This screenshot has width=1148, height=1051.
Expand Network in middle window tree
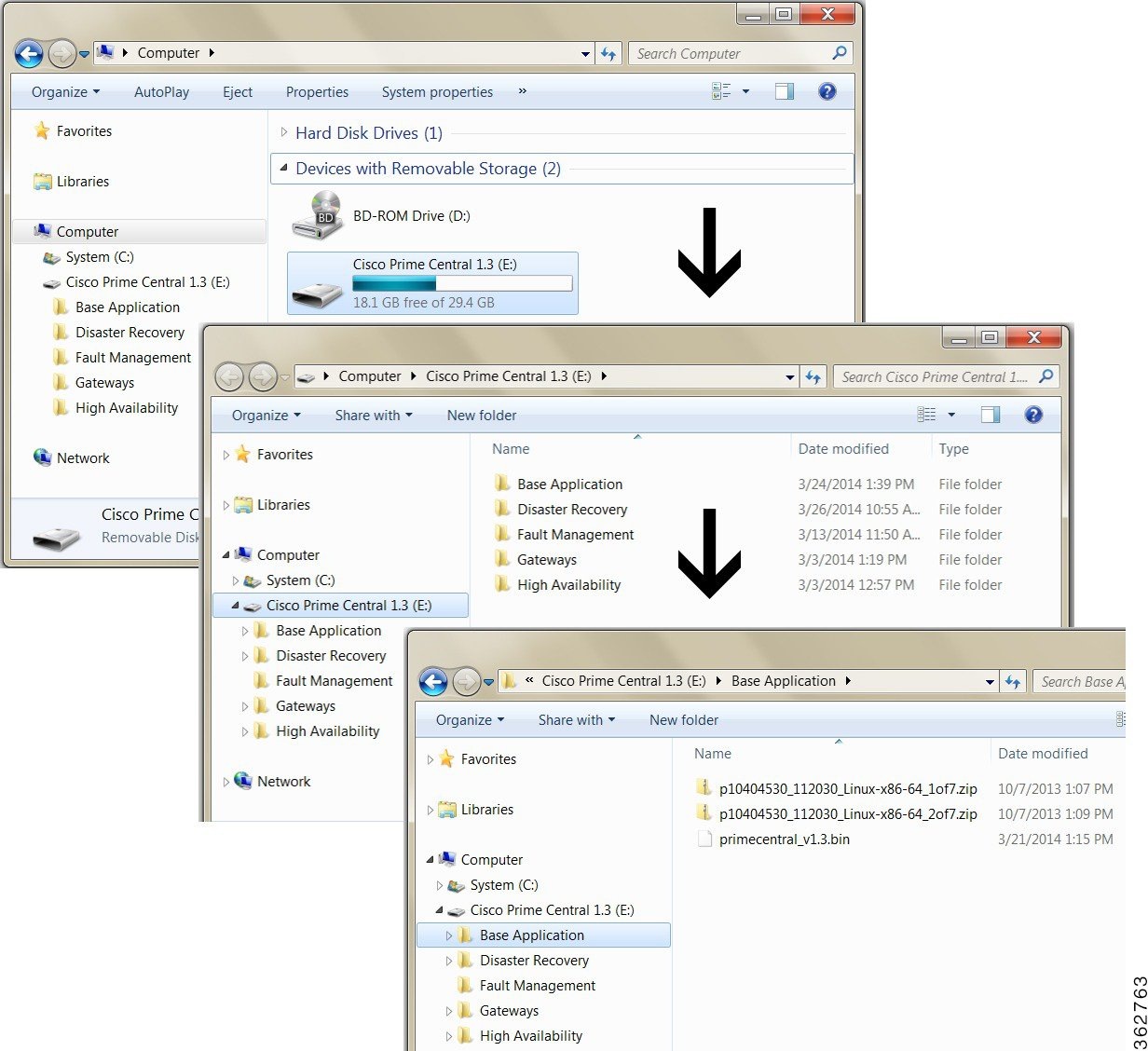(226, 781)
